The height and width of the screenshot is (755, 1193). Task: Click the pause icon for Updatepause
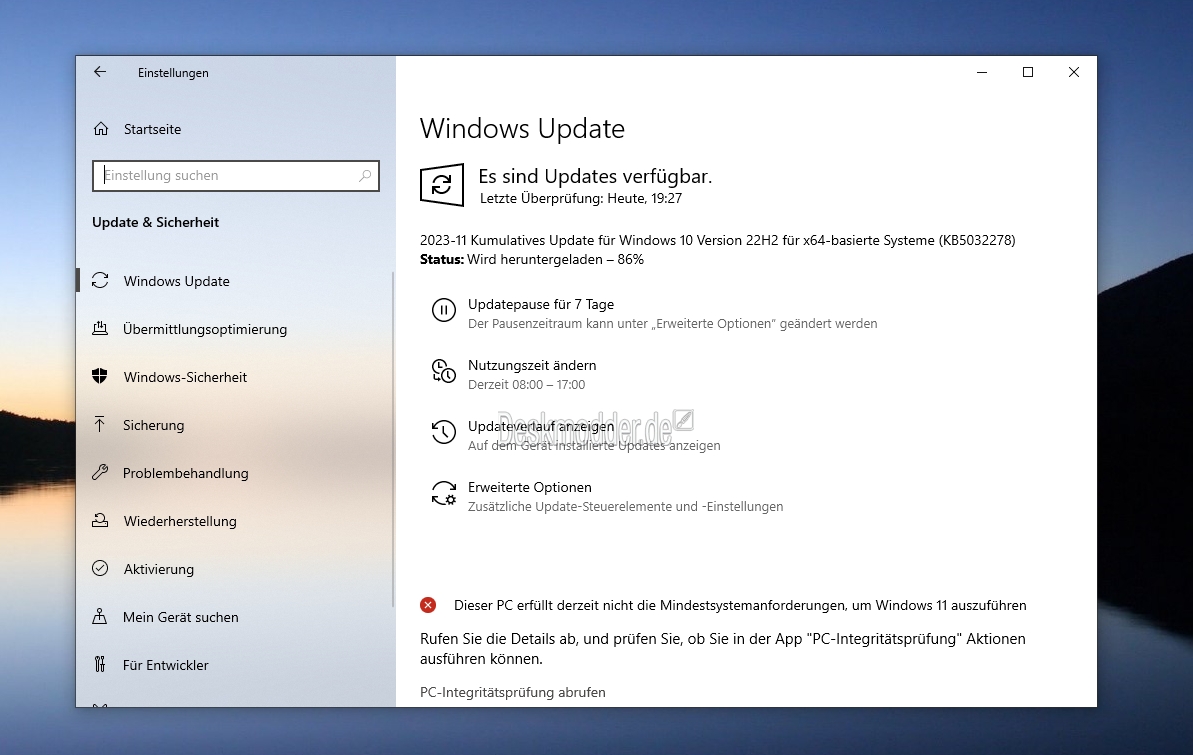pos(444,311)
